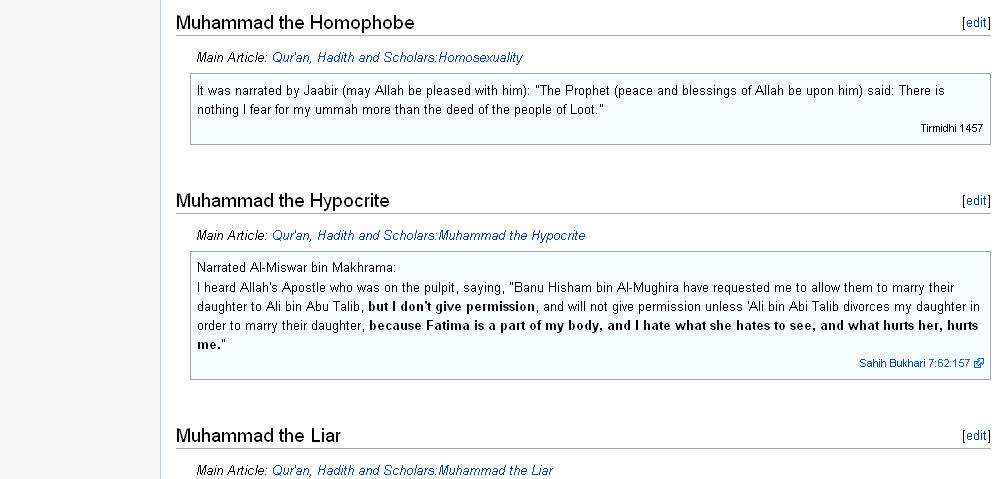
Task: Click the Muhammad the Homophobe heading
Action: coord(295,23)
